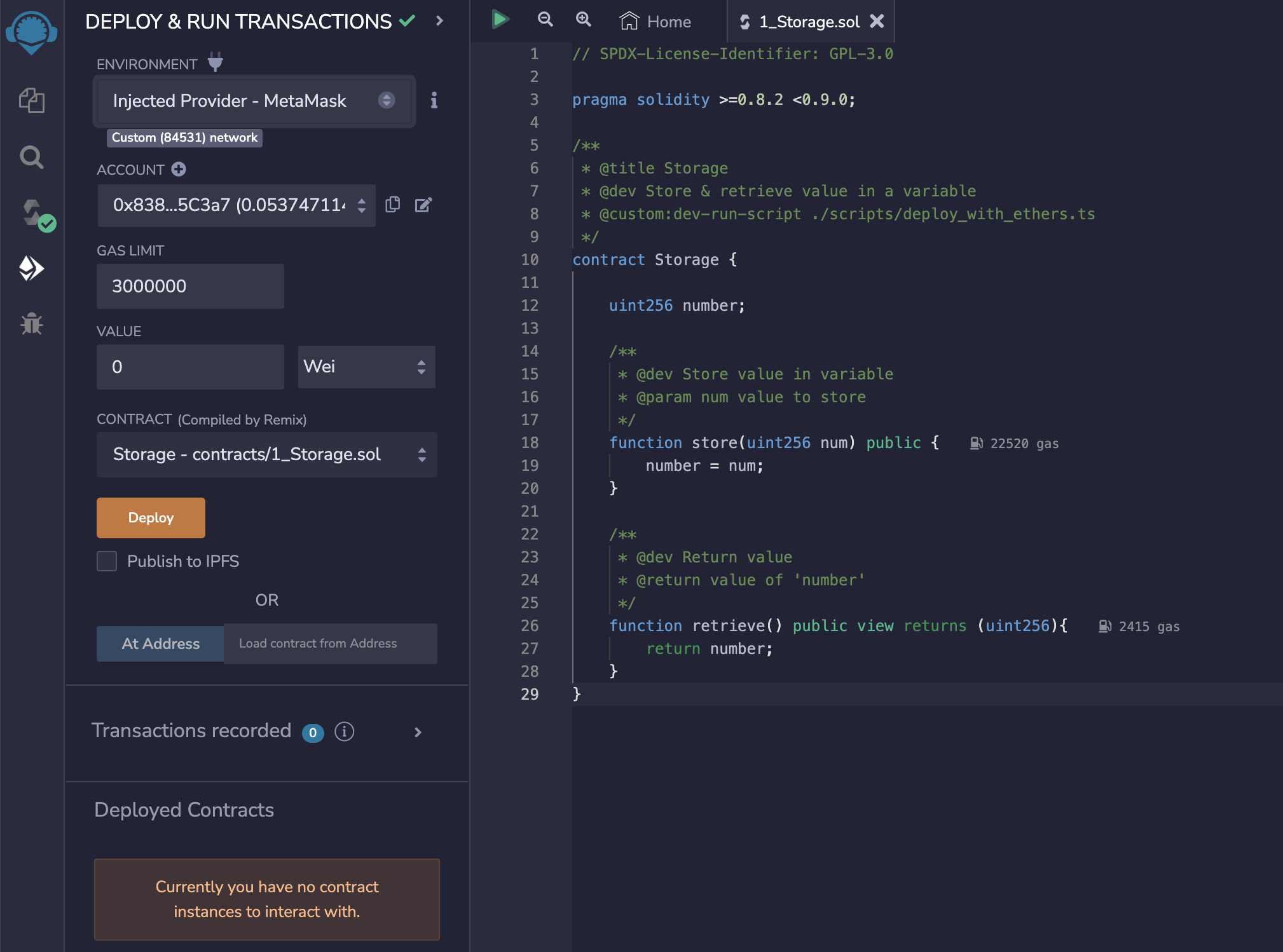Expand the Transactions recorded section
Viewport: 1283px width, 952px height.
tap(418, 732)
